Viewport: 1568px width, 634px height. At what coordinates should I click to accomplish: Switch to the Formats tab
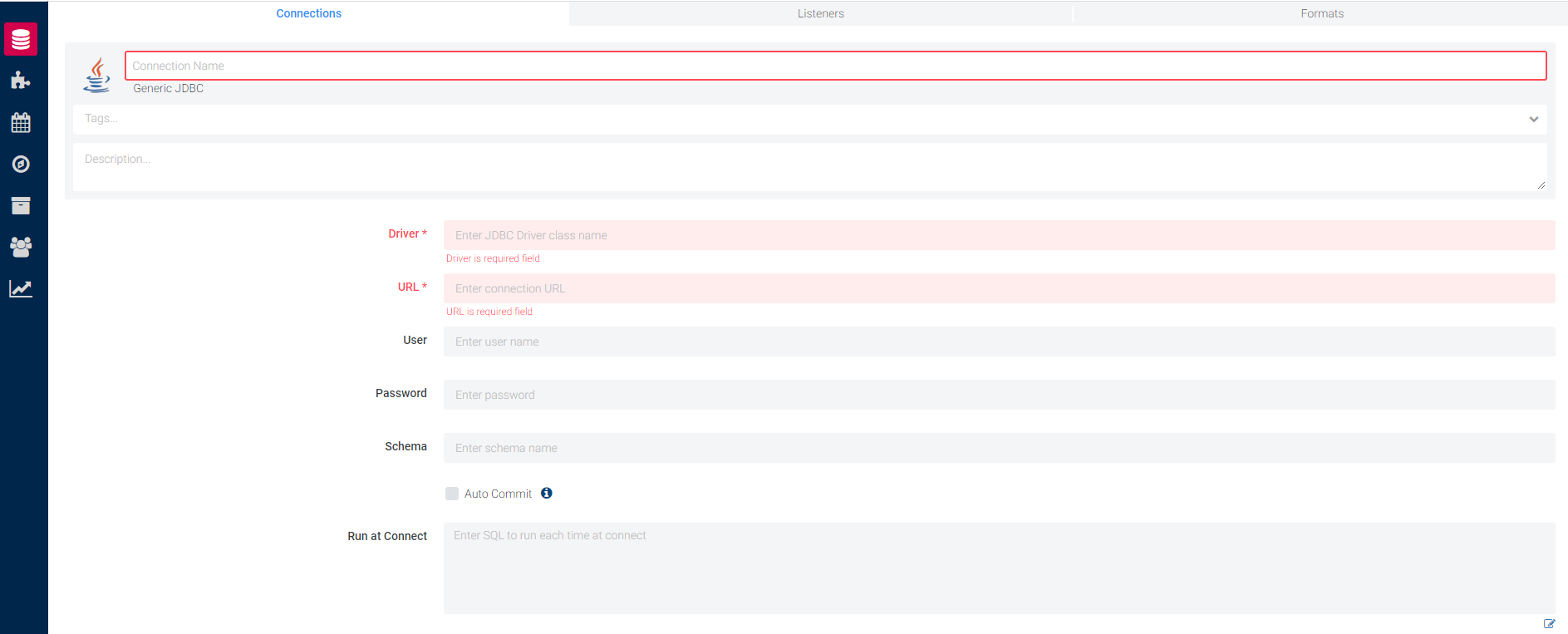click(1321, 13)
